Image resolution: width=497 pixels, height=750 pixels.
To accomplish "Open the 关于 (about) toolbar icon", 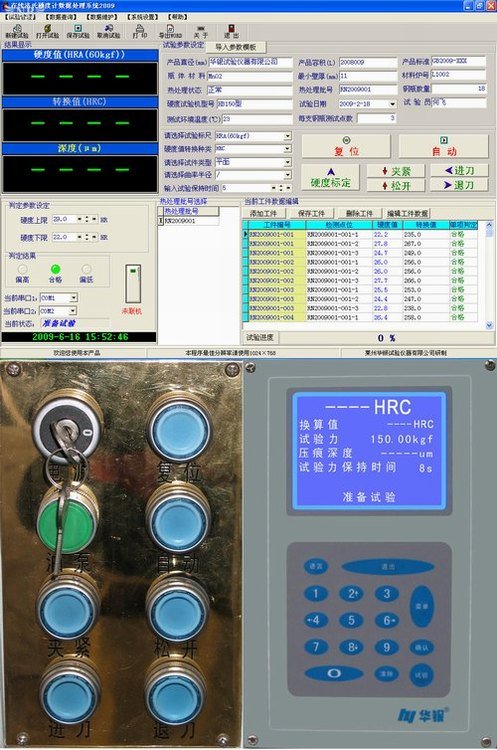I will coord(201,32).
